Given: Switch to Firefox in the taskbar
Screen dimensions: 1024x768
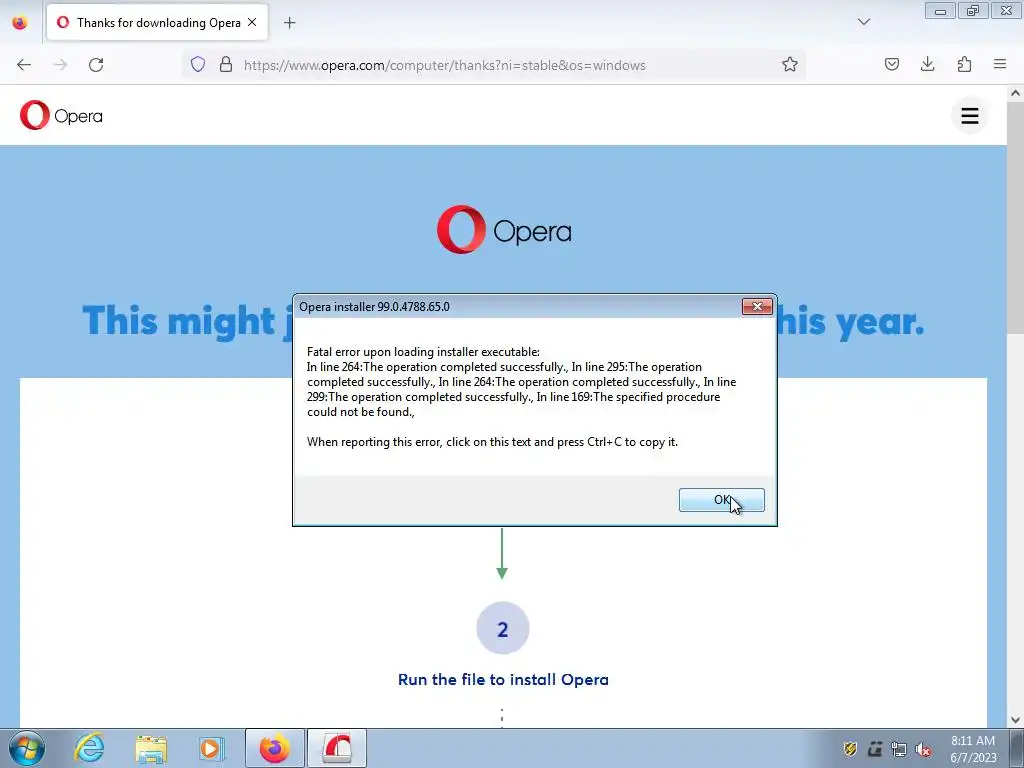Looking at the screenshot, I should point(274,748).
